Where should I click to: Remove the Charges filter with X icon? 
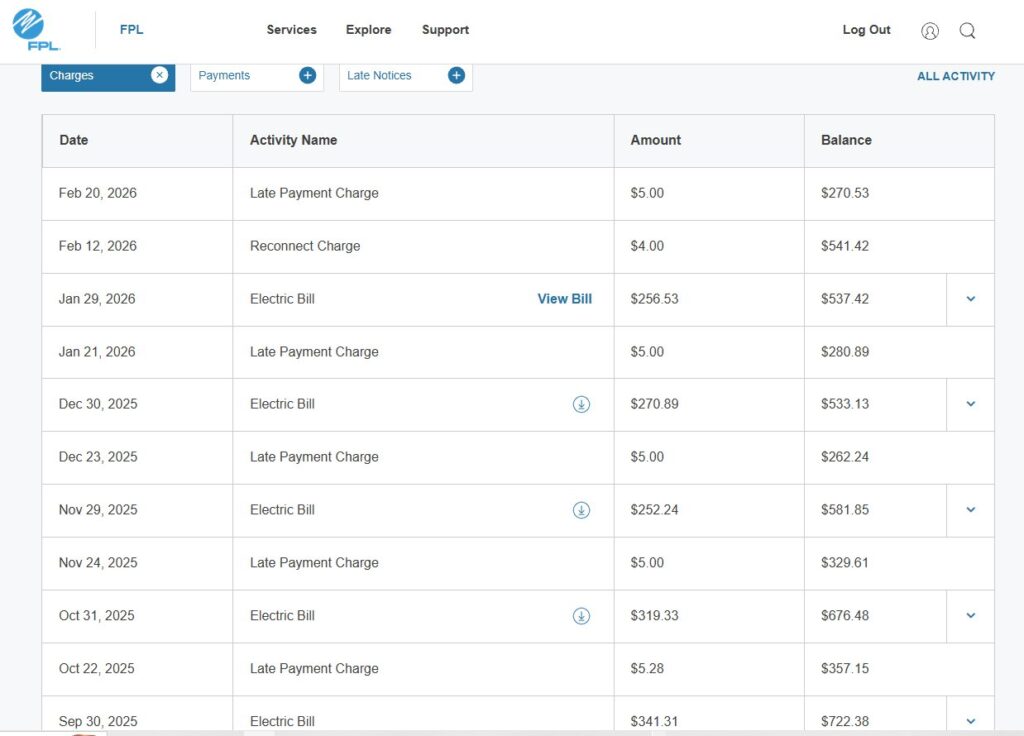click(159, 75)
